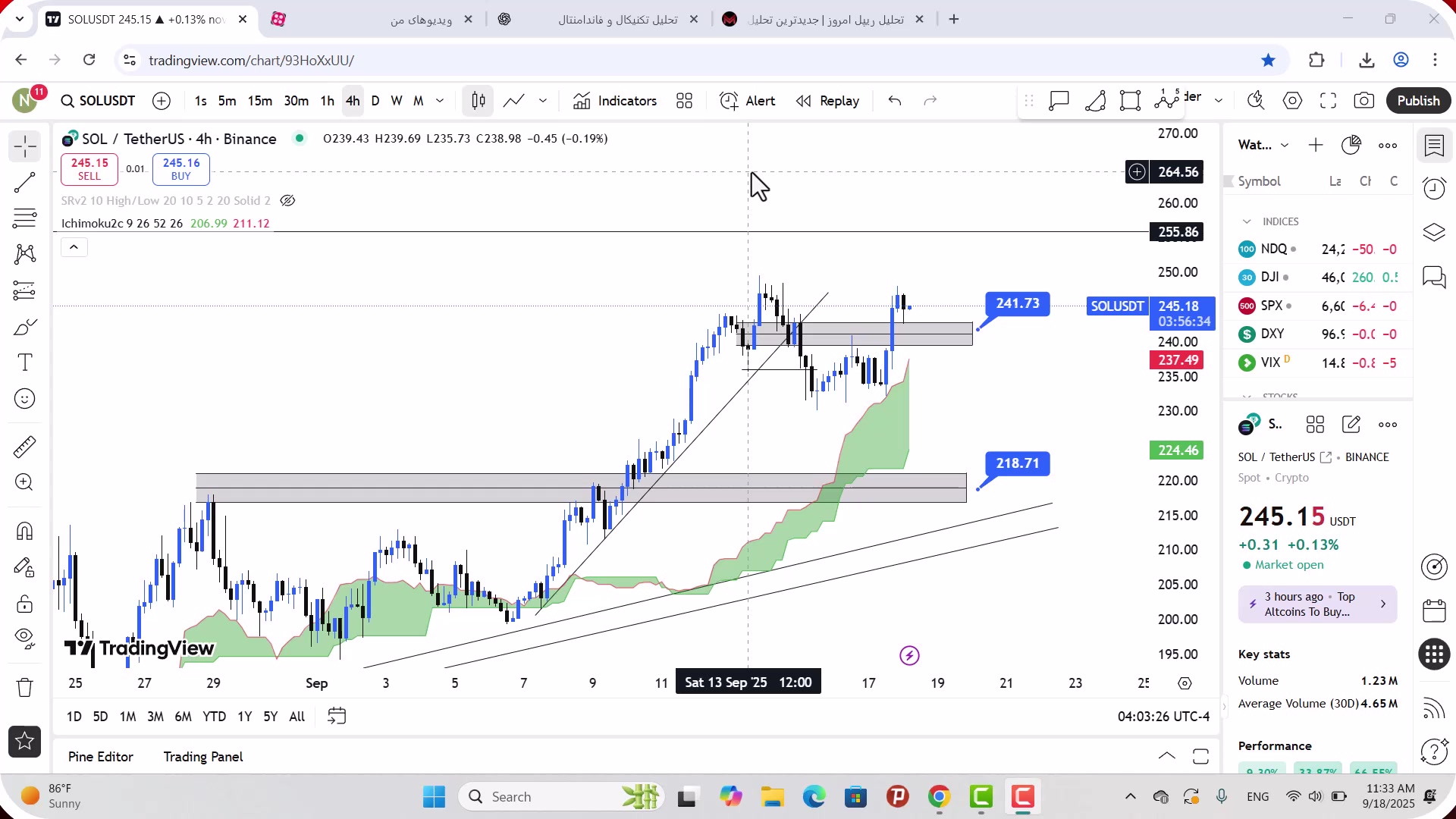Open the Pine Editor panel
Screen dimensions: 1456x819
click(101, 757)
